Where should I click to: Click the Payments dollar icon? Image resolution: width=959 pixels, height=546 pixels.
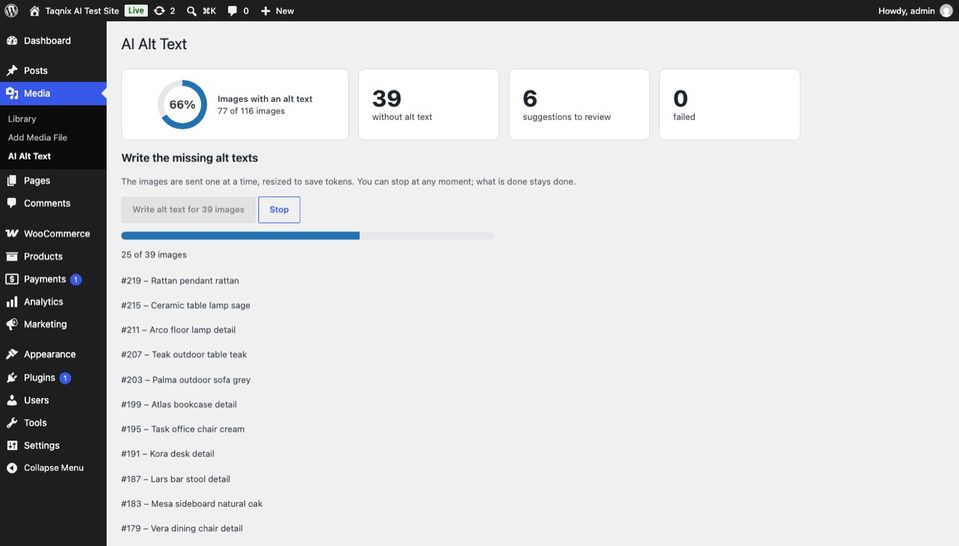click(12, 279)
